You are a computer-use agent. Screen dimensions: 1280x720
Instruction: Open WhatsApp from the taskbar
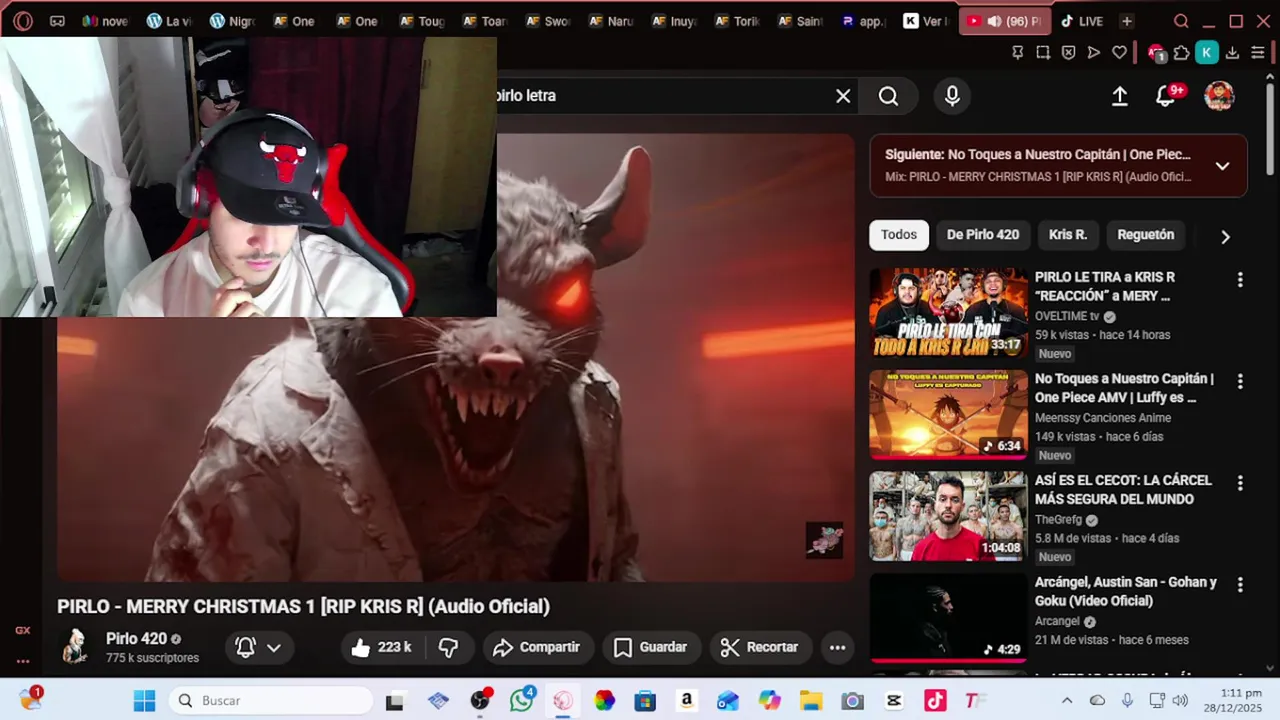click(522, 701)
